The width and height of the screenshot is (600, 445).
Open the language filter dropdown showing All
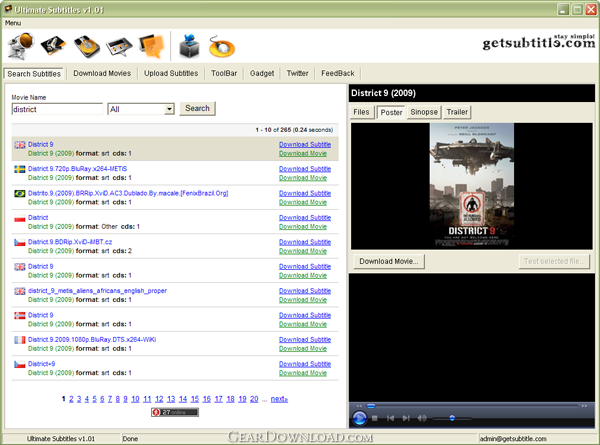pos(141,109)
